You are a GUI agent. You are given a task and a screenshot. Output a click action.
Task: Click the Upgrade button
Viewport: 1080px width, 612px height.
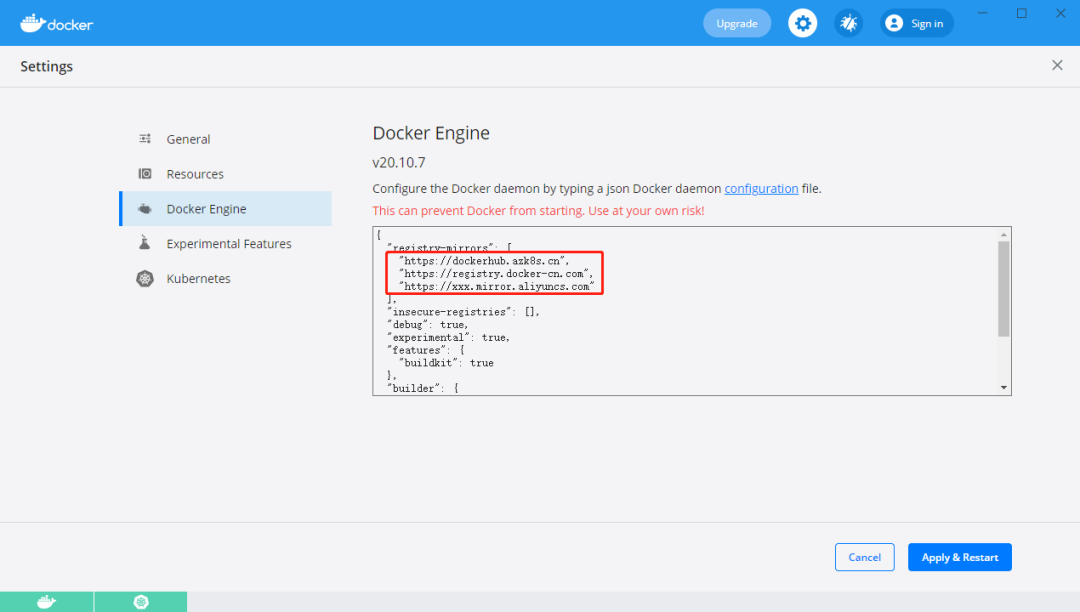point(737,23)
